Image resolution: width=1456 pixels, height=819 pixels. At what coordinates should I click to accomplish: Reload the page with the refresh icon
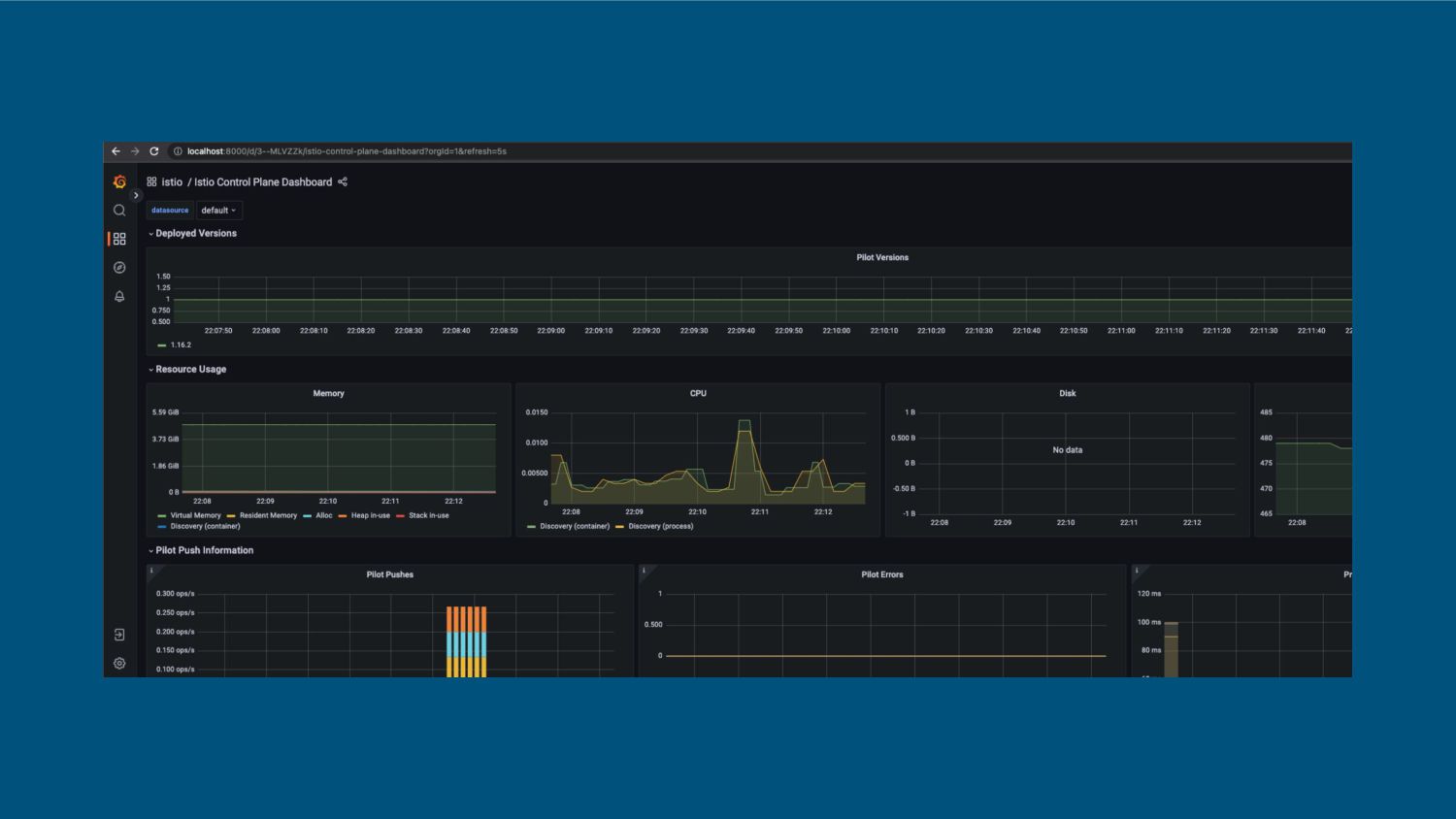(x=153, y=151)
